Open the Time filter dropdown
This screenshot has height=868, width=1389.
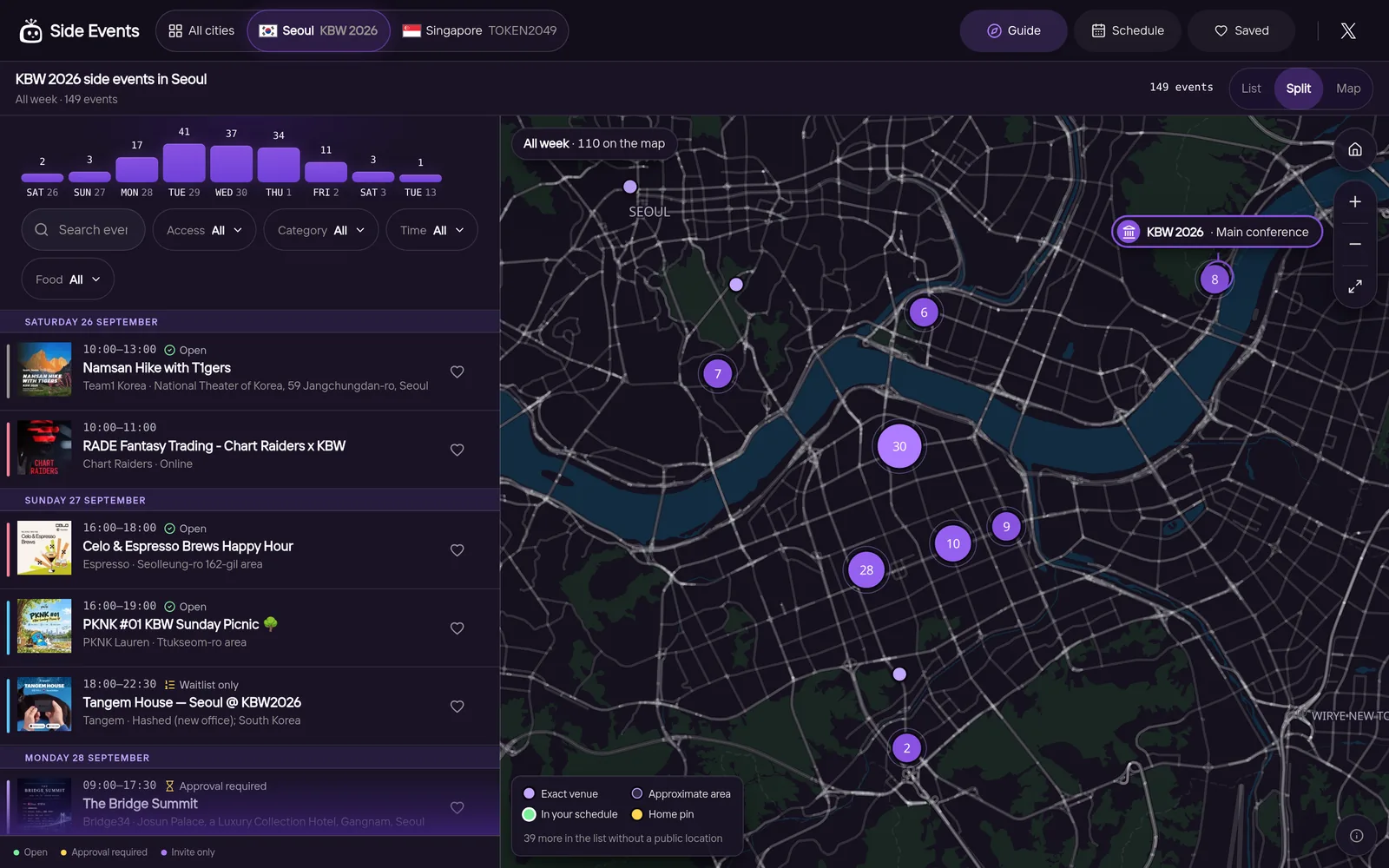click(432, 230)
